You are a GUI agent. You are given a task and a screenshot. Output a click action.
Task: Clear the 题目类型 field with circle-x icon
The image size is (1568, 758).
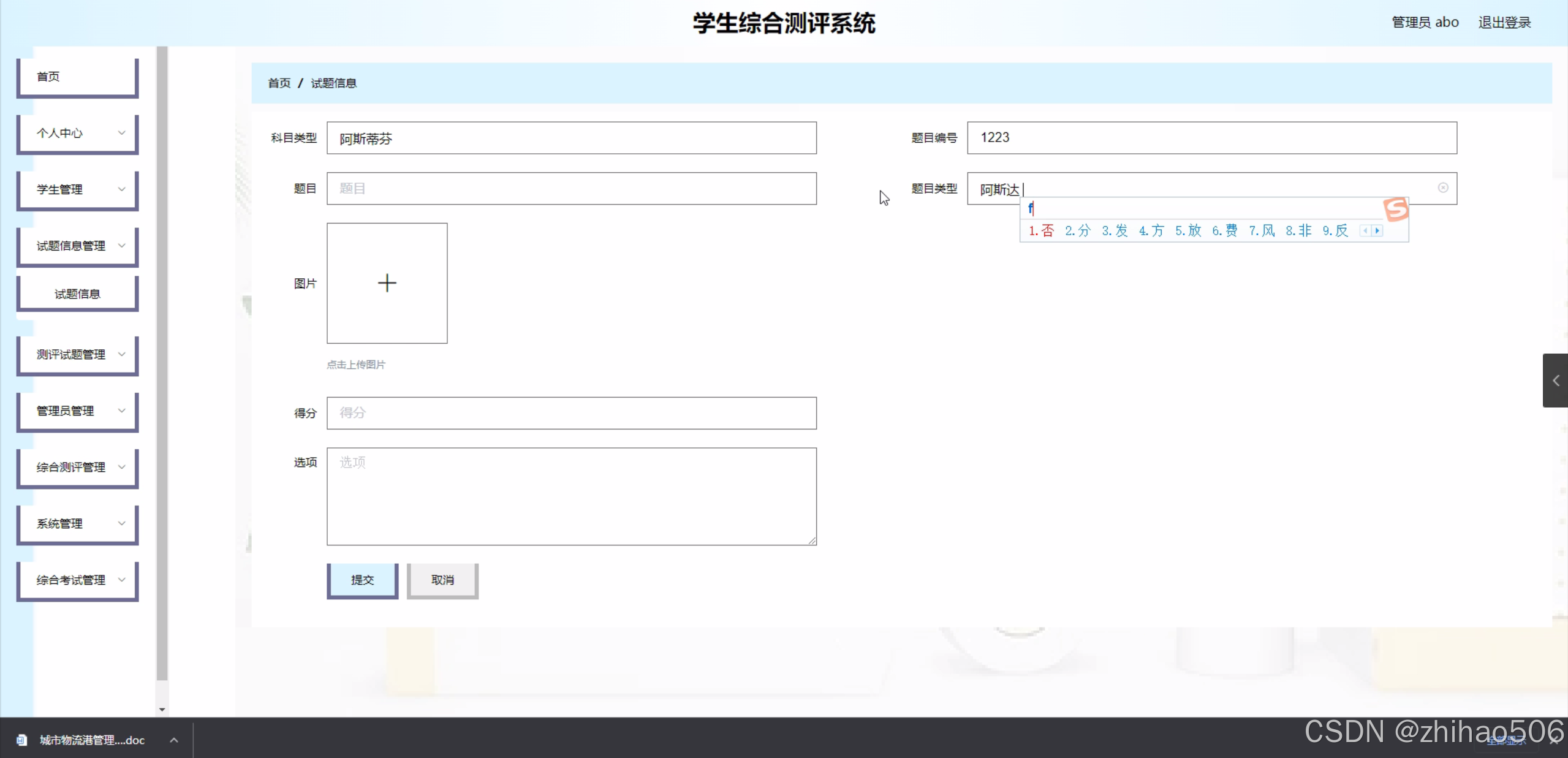click(x=1443, y=188)
